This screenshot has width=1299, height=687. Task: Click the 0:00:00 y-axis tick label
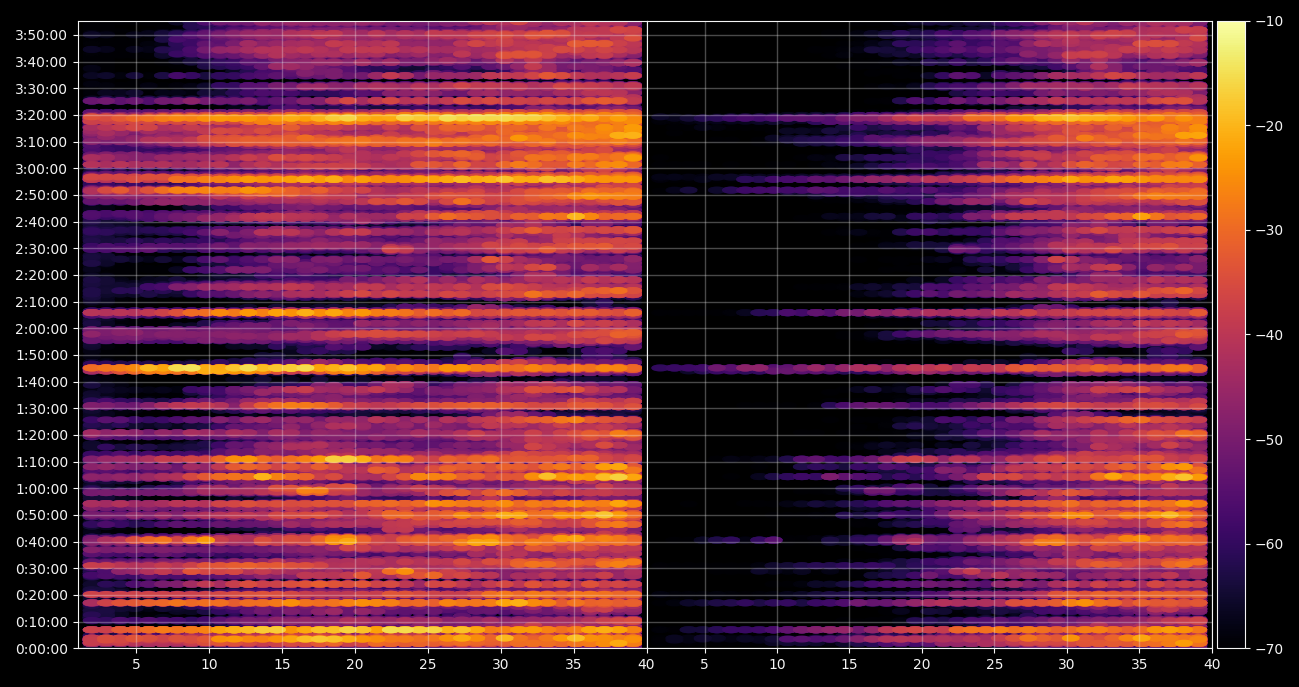[42, 648]
